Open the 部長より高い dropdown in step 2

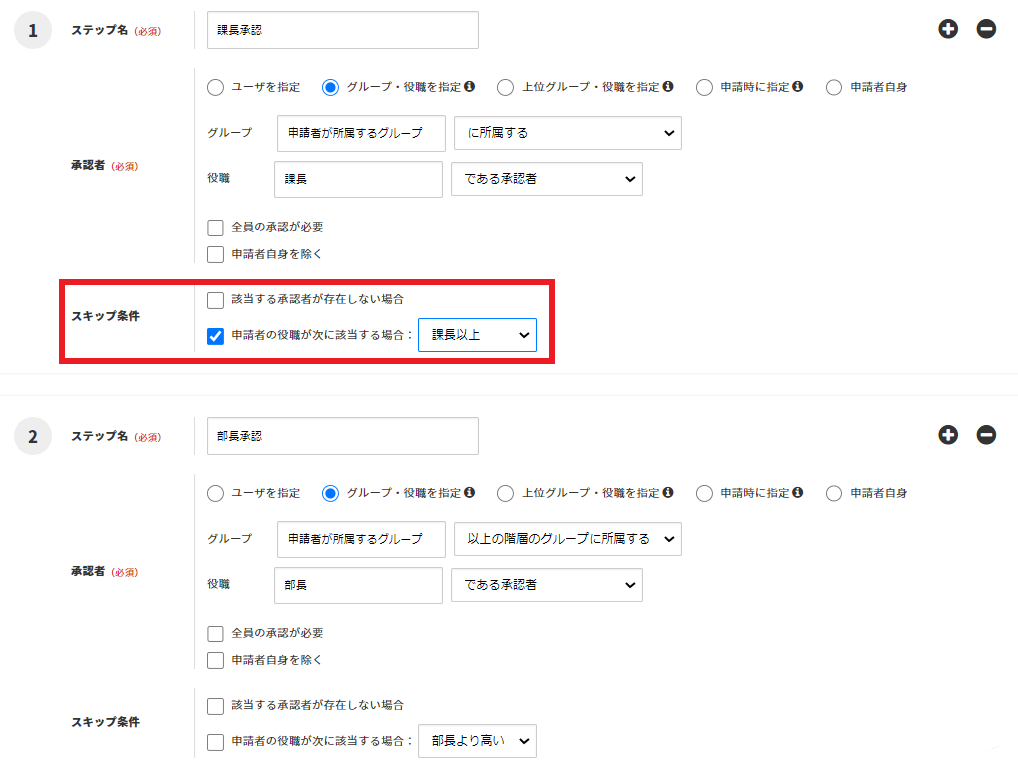477,741
